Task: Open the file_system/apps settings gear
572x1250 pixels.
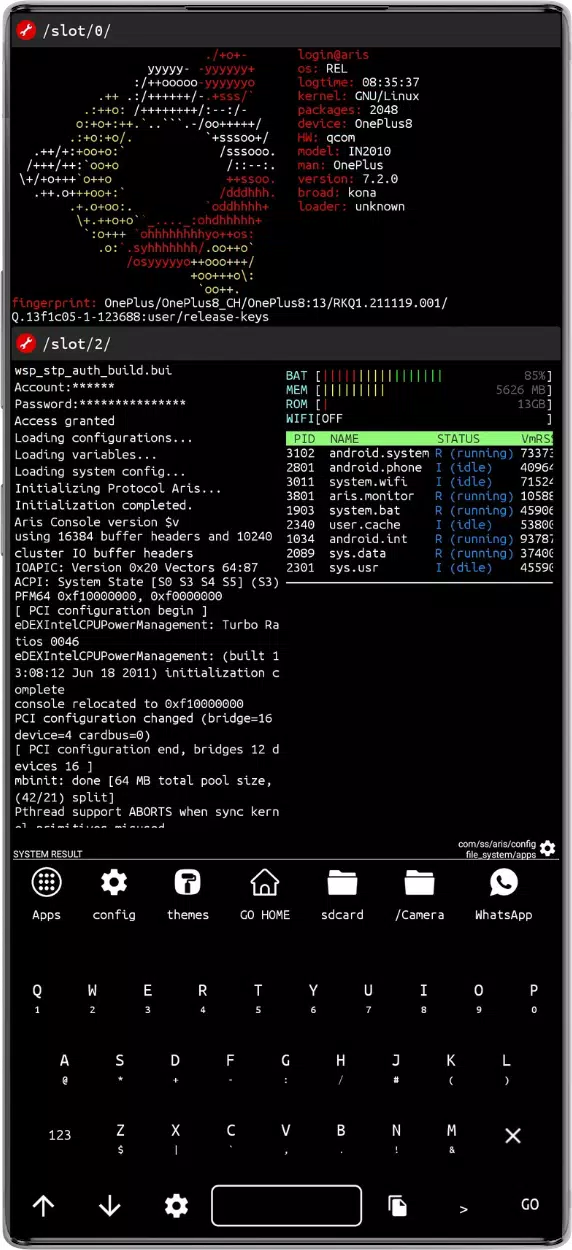Action: 548,849
